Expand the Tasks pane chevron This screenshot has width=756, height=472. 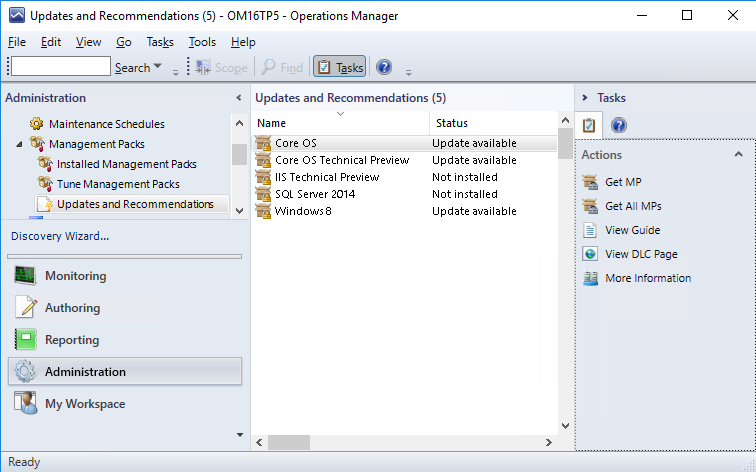pos(585,98)
